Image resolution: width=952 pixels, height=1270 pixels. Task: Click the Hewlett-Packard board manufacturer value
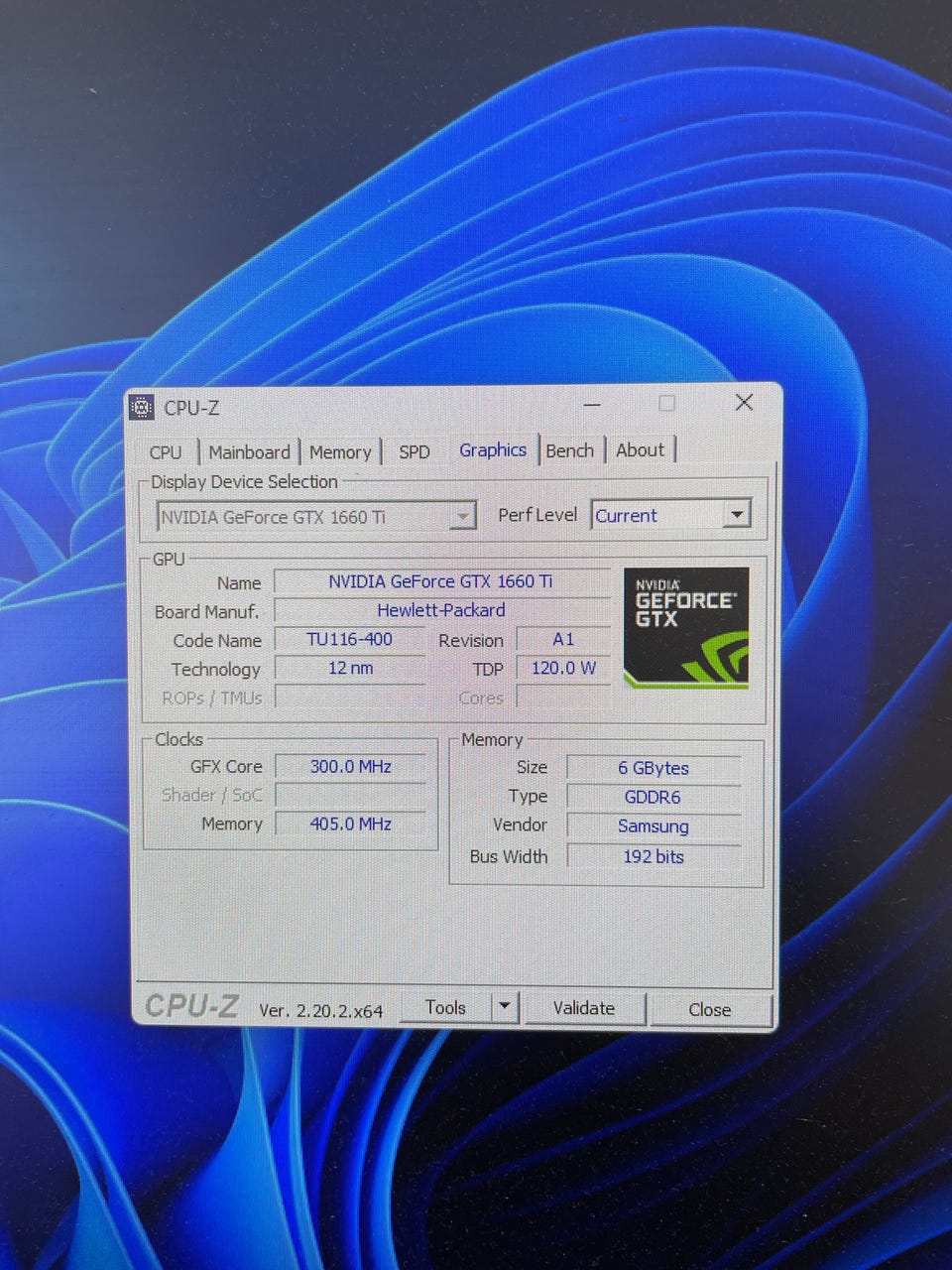pyautogui.click(x=441, y=610)
